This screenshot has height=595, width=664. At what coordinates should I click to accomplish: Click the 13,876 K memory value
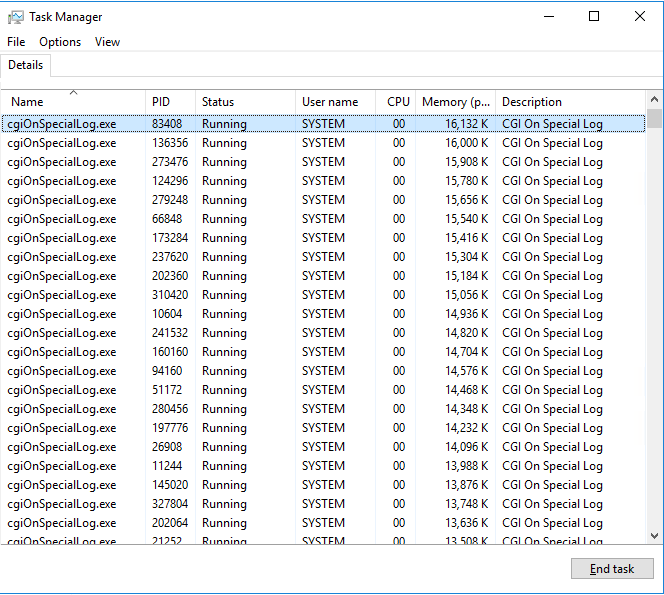(x=467, y=485)
